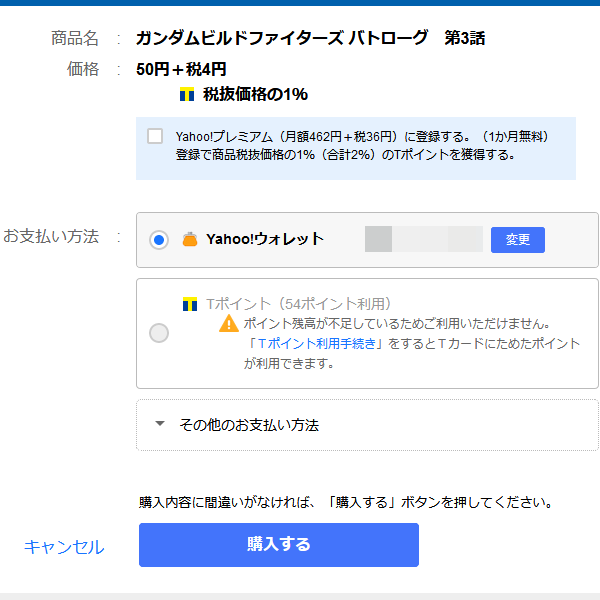Click the orange Yahoo! Wallet purse icon

click(190, 240)
